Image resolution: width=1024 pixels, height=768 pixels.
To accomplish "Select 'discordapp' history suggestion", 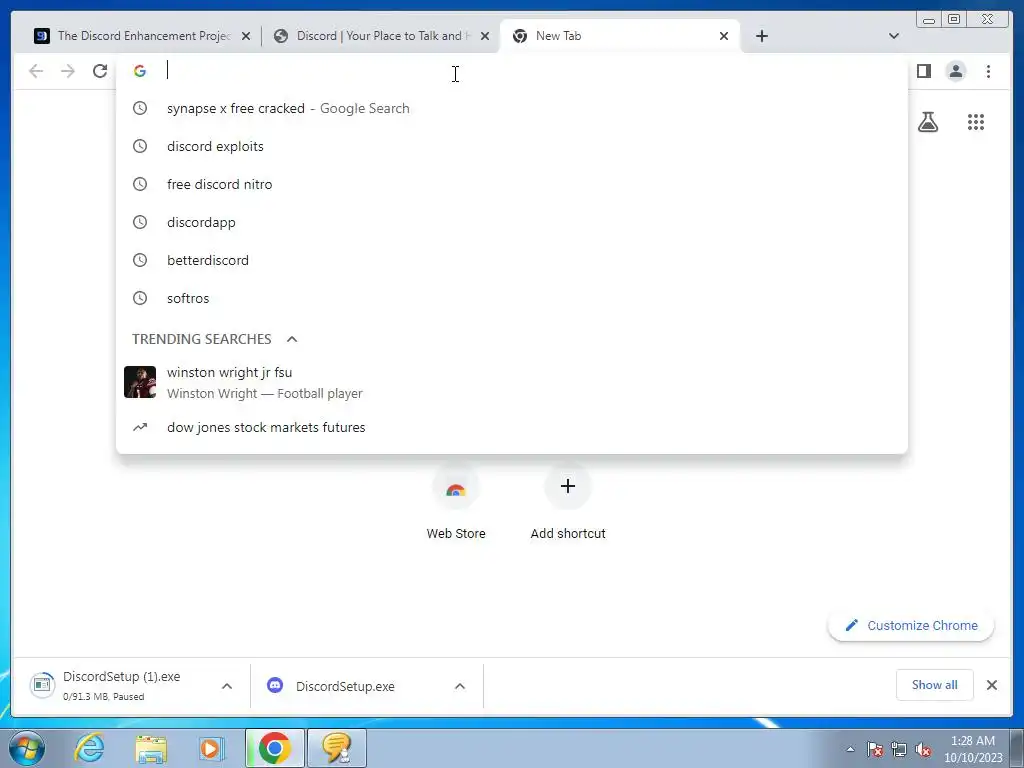I will (x=511, y=222).
